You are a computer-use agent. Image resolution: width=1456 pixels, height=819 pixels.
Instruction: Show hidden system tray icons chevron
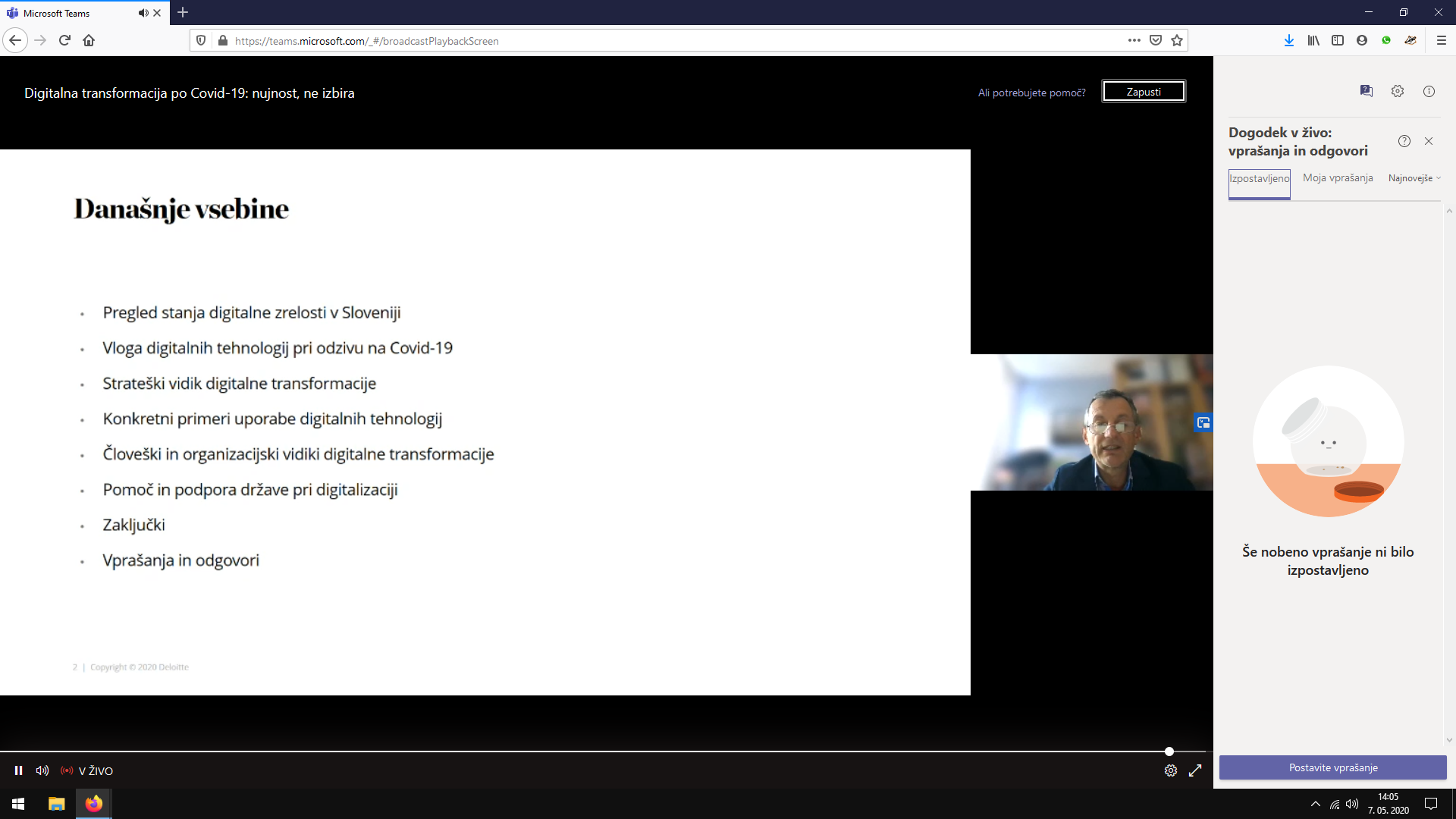tap(1316, 804)
